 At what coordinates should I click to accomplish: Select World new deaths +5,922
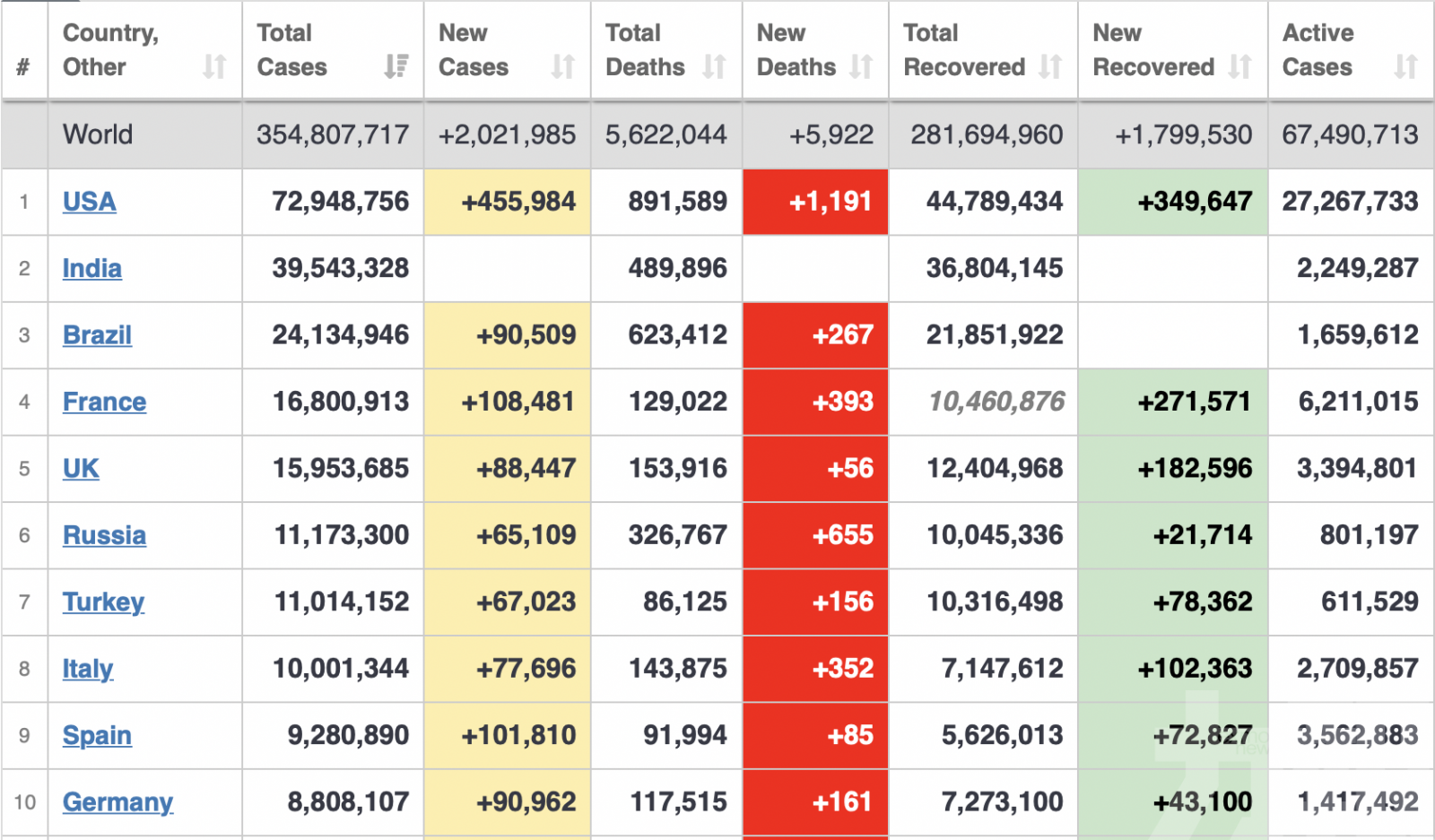(x=831, y=134)
